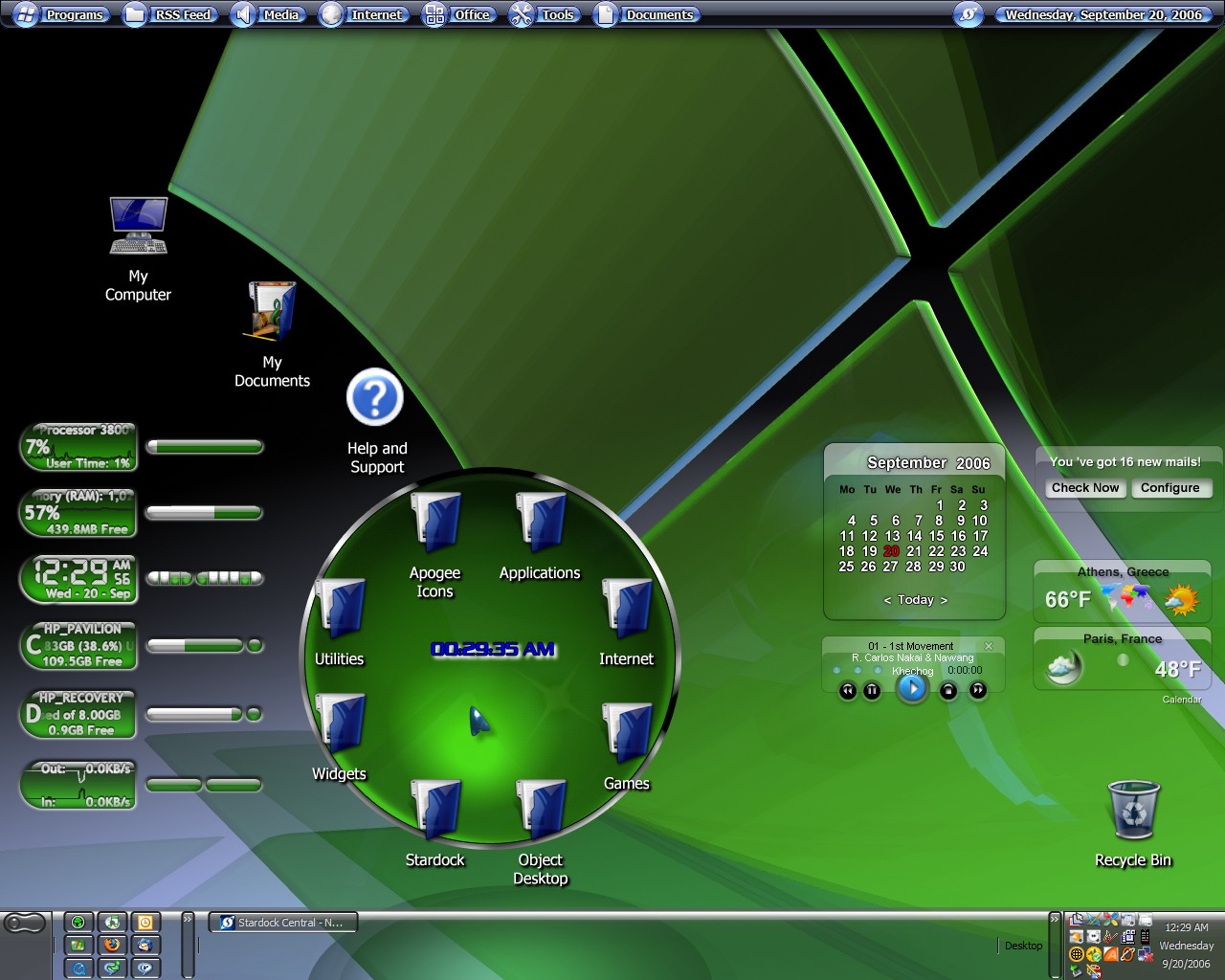Pause the music player widget
This screenshot has width=1225, height=980.
(872, 690)
